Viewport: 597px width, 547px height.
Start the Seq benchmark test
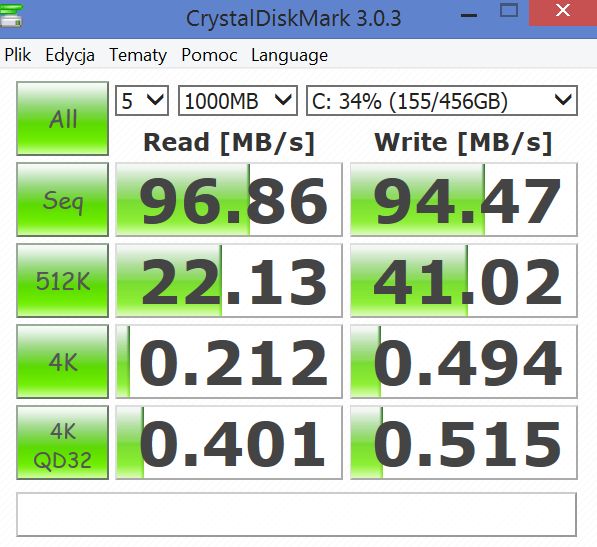pyautogui.click(x=62, y=199)
